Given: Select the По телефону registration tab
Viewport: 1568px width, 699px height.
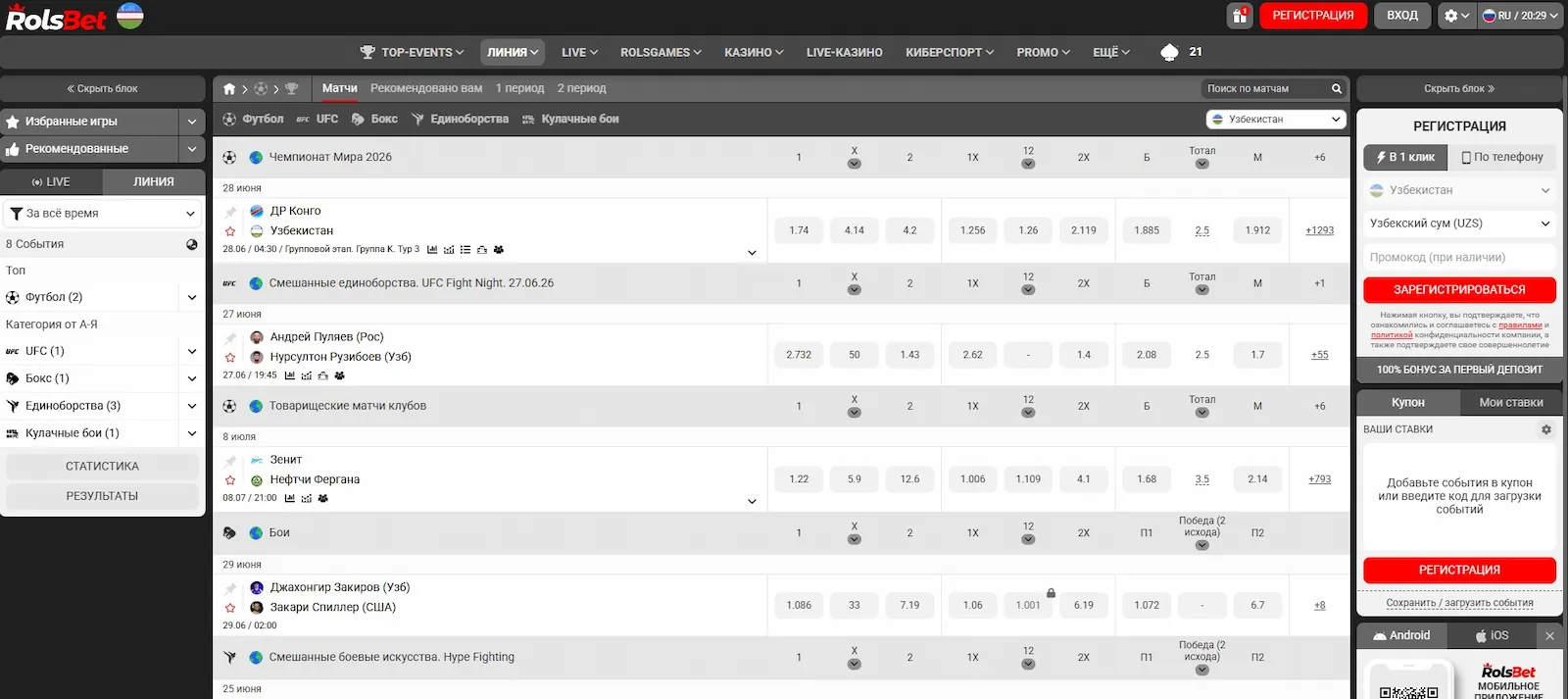Looking at the screenshot, I should [x=1501, y=157].
